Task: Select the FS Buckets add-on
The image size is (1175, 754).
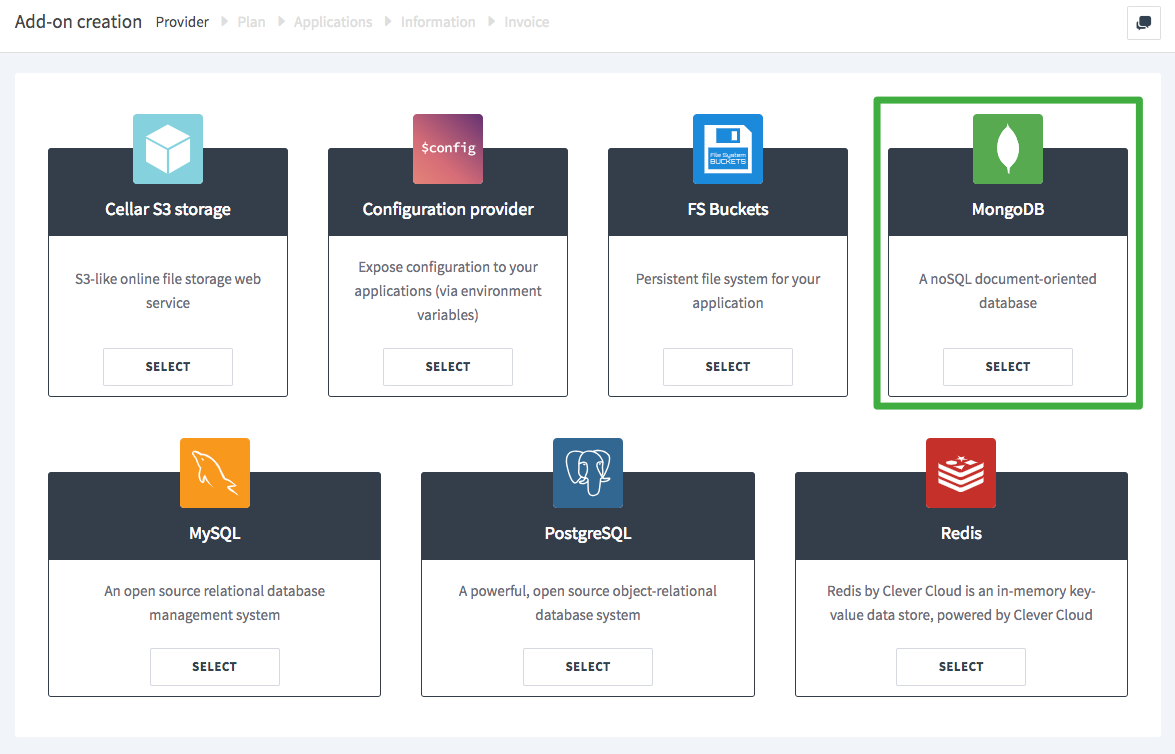Action: pos(728,367)
